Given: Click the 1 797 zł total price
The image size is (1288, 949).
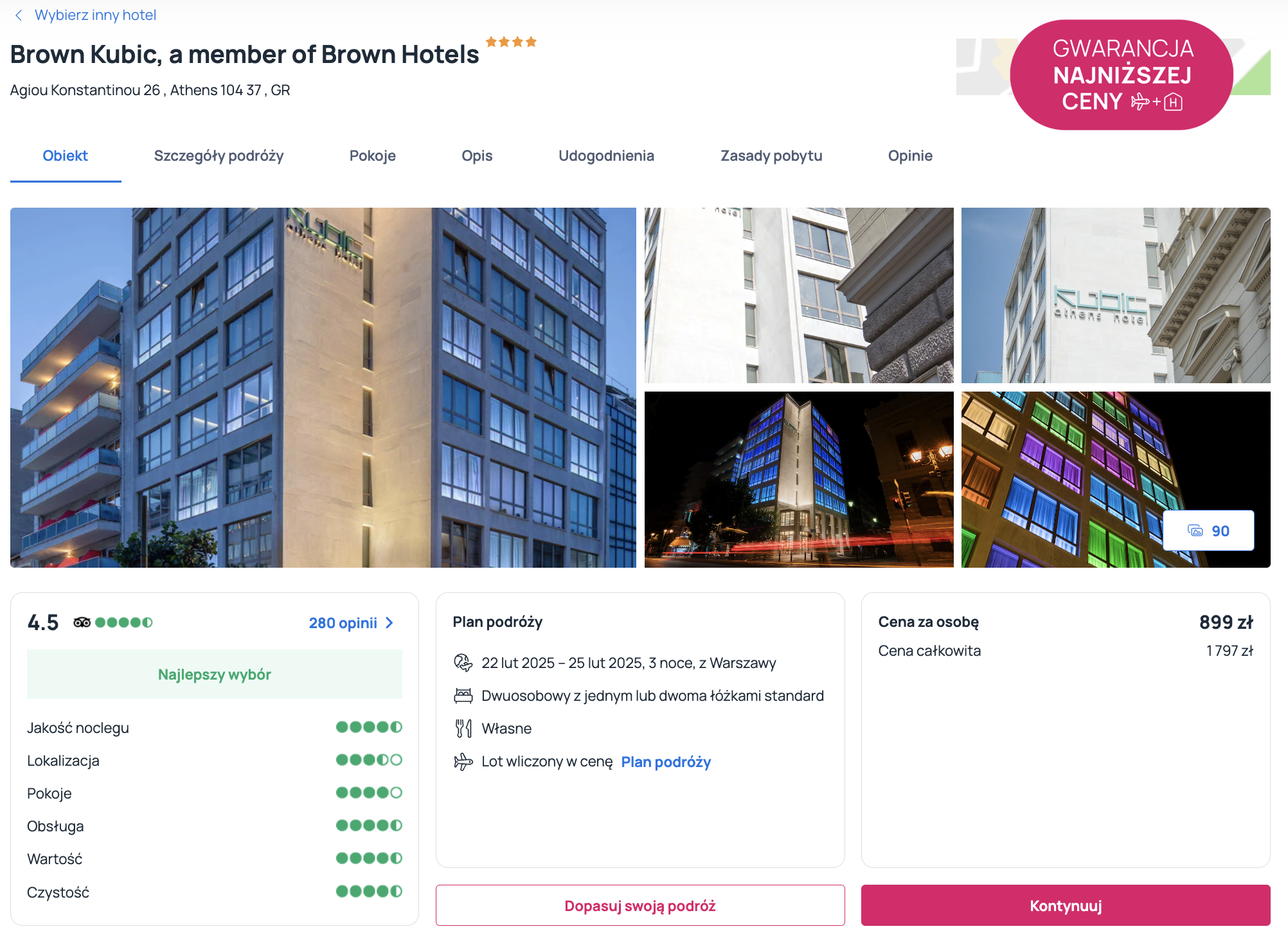Looking at the screenshot, I should coord(1230,651).
